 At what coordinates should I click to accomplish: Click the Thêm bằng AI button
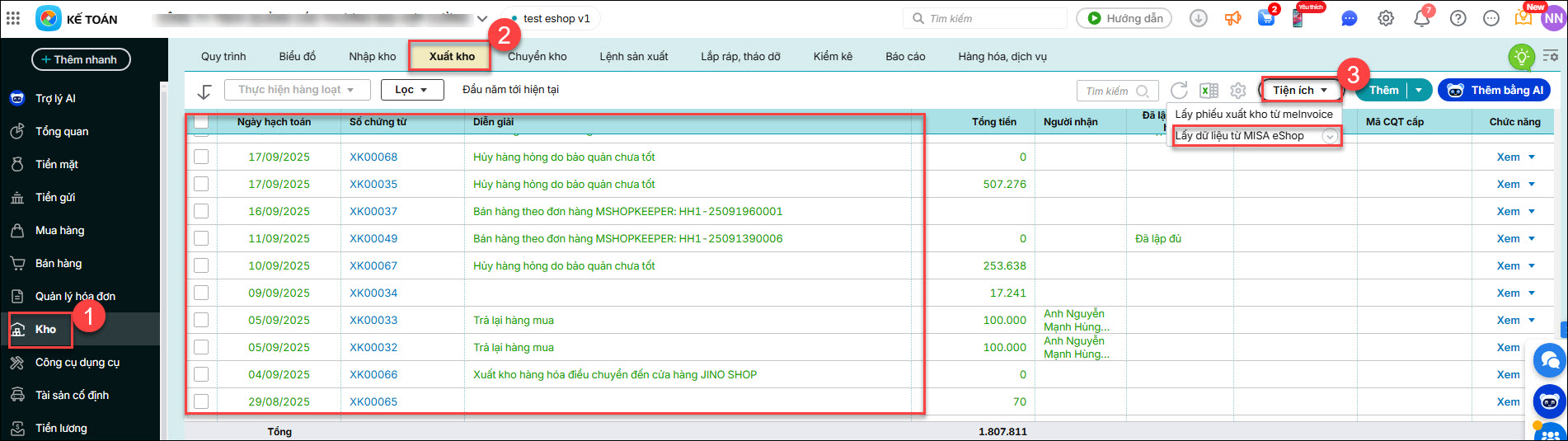click(x=1495, y=90)
